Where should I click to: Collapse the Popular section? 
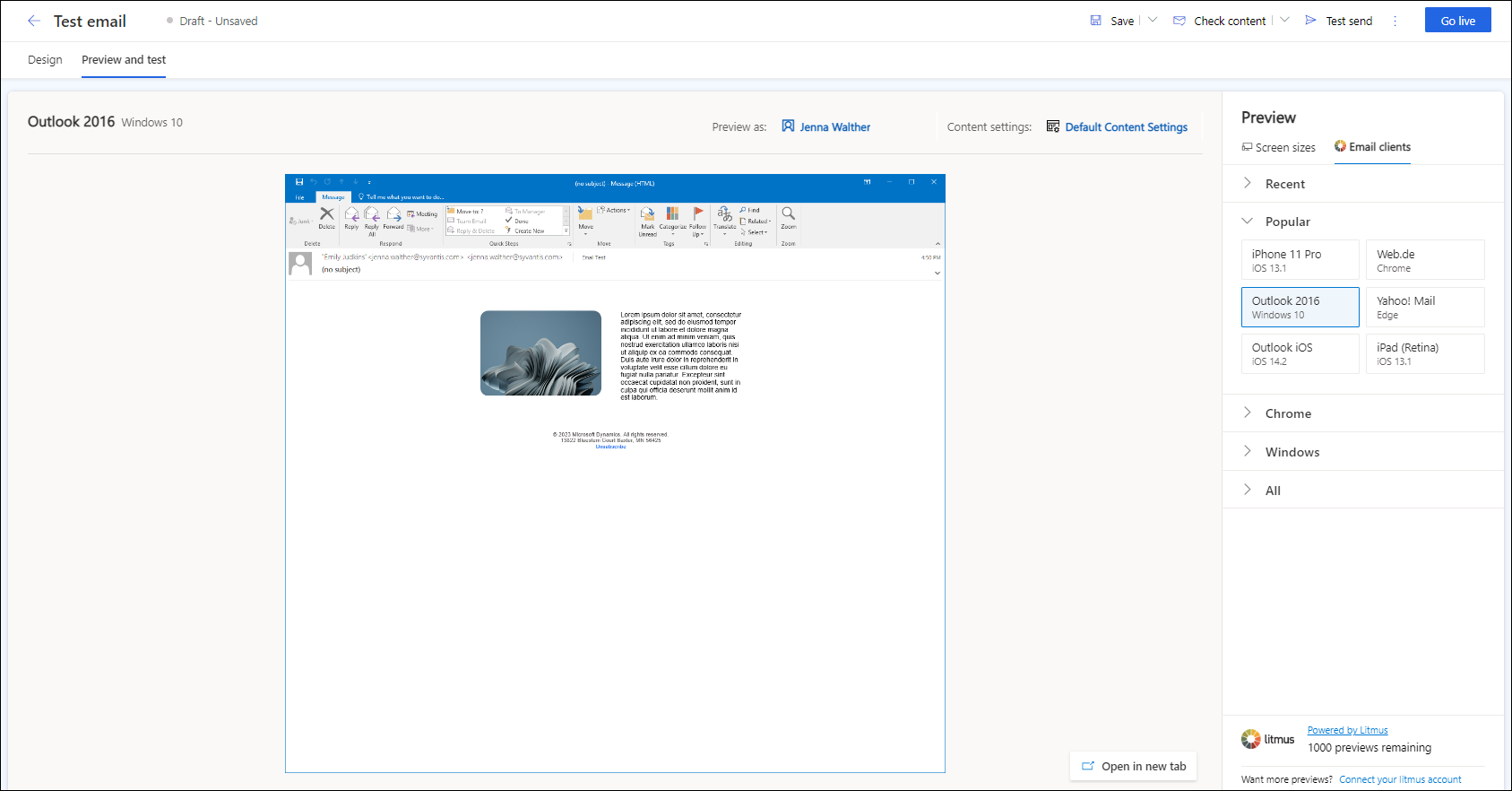[x=1363, y=222]
